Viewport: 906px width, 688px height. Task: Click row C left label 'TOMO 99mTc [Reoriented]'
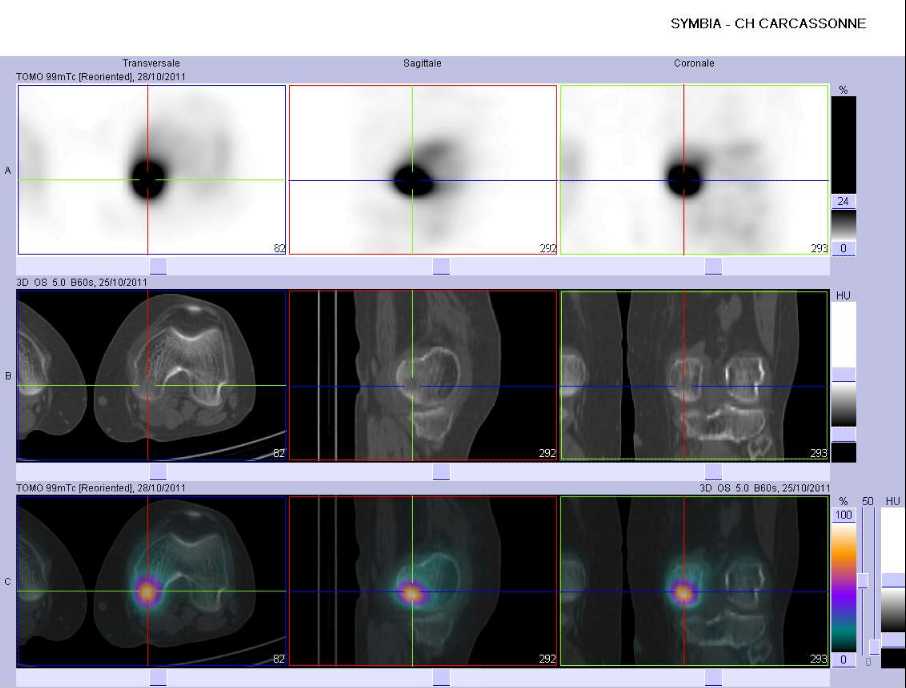pyautogui.click(x=75, y=488)
